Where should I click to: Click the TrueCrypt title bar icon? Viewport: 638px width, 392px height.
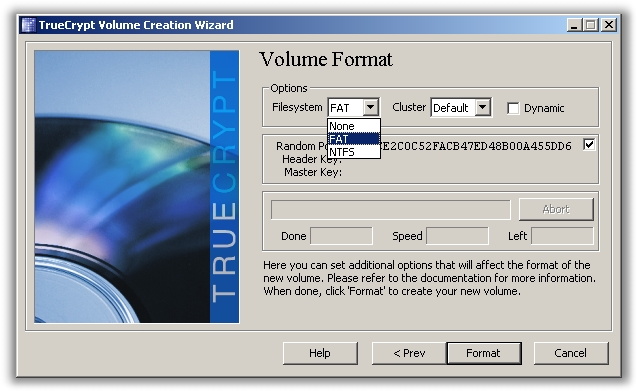28,25
